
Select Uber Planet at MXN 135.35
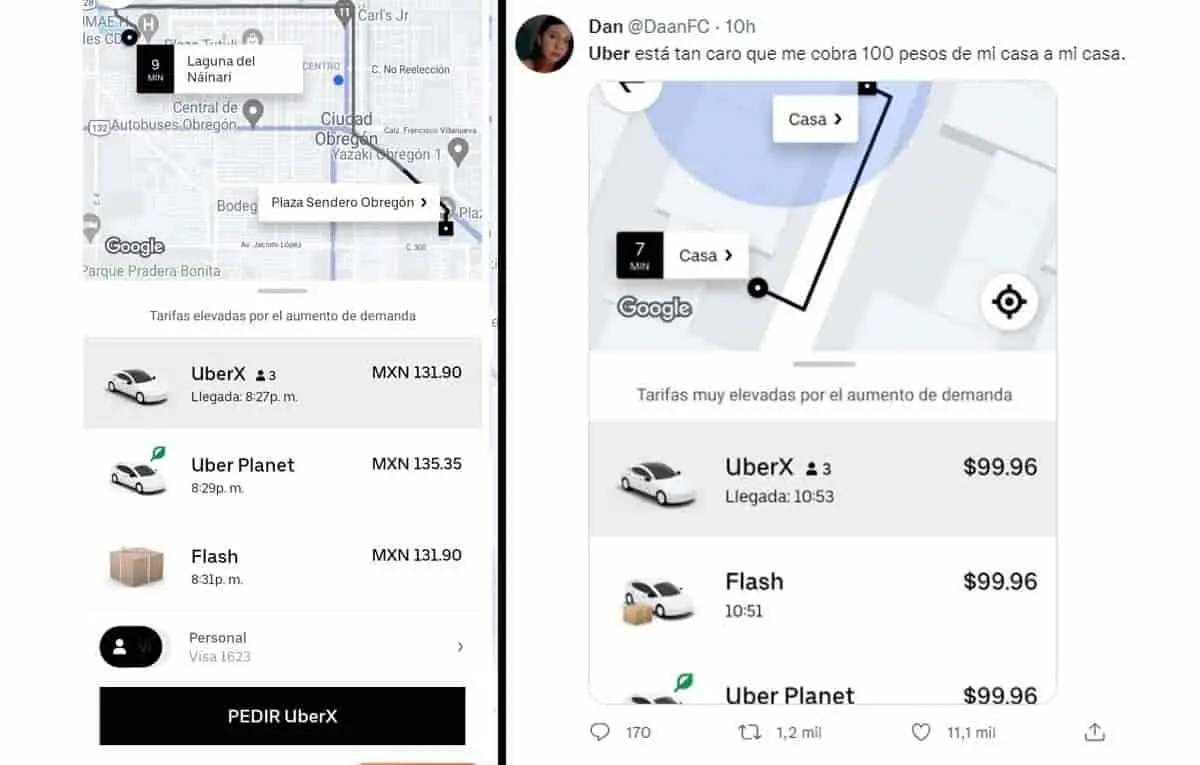pos(282,475)
